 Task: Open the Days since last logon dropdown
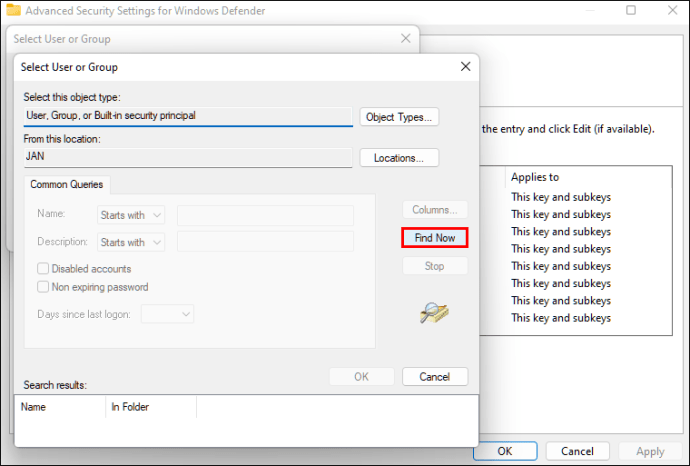[167, 314]
